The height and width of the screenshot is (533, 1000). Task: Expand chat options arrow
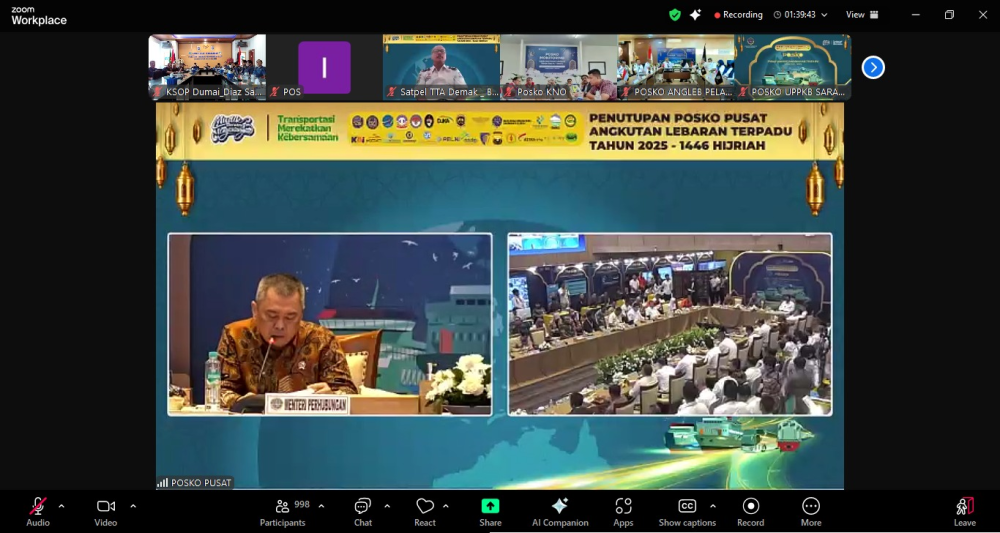pos(387,506)
